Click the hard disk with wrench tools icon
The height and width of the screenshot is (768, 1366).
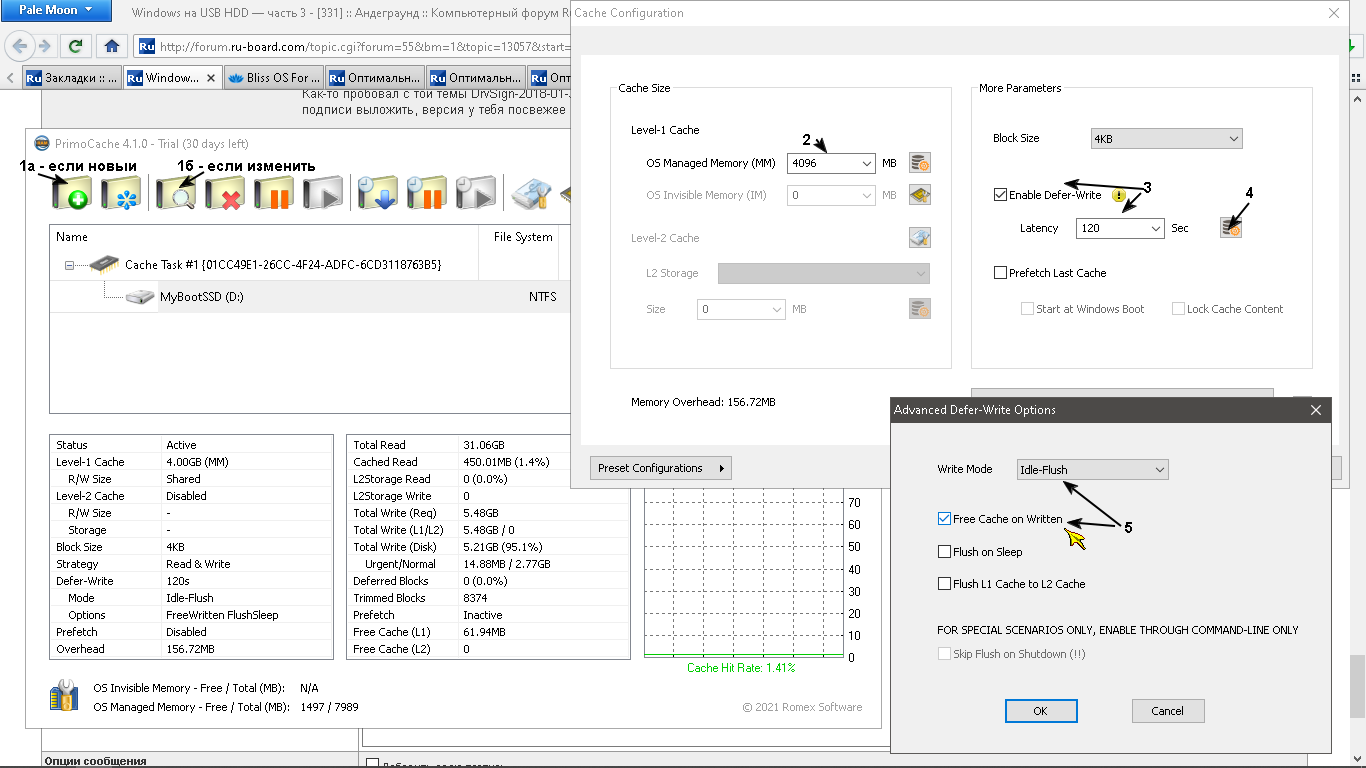531,192
